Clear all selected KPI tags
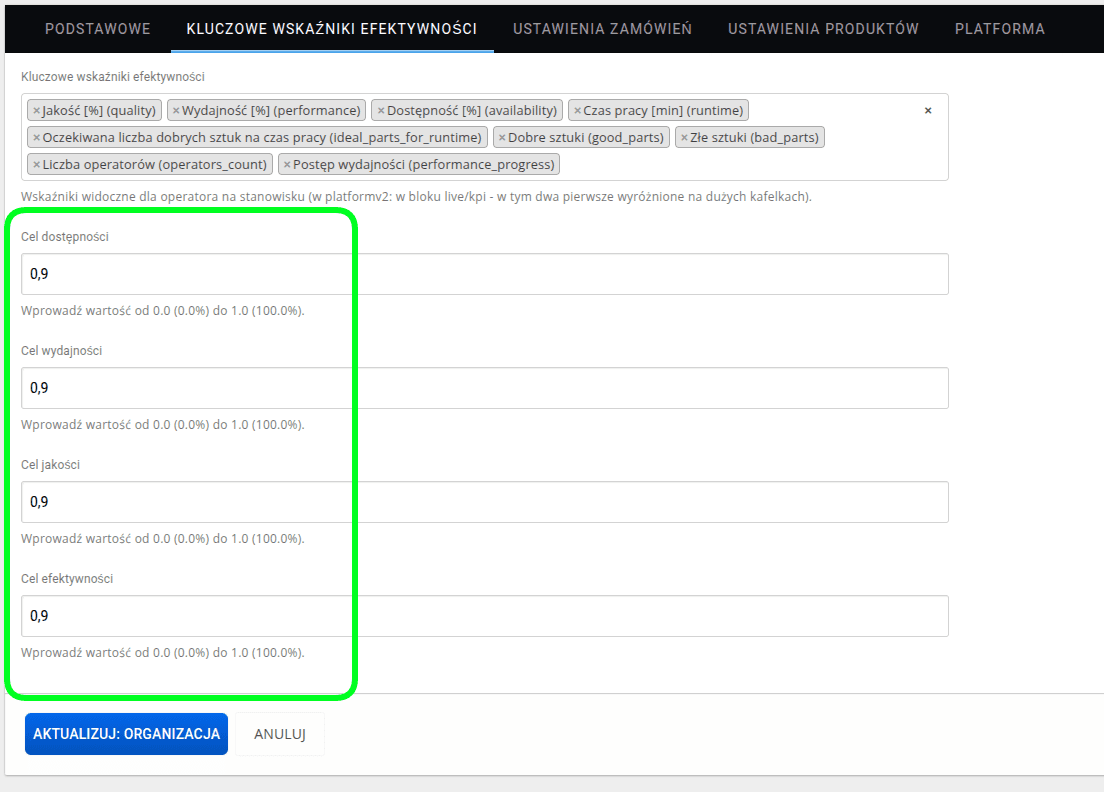Viewport: 1104px width, 792px height. (928, 111)
